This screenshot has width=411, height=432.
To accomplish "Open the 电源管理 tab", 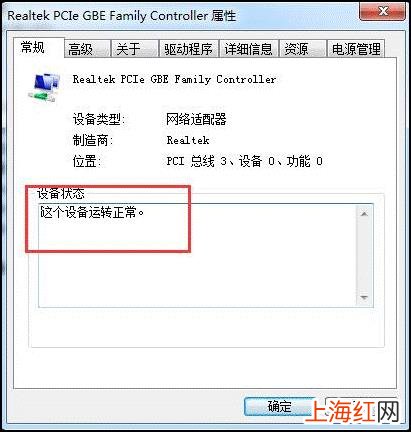I will [356, 49].
